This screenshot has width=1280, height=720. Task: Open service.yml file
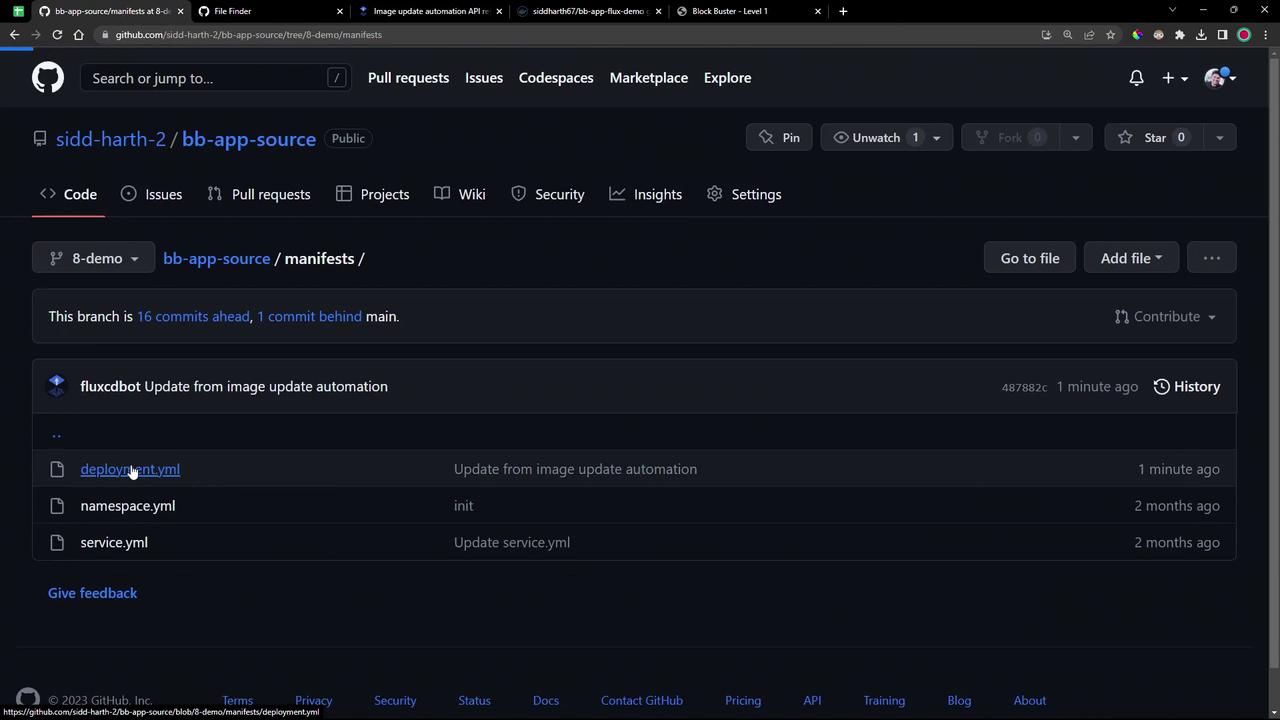point(114,542)
